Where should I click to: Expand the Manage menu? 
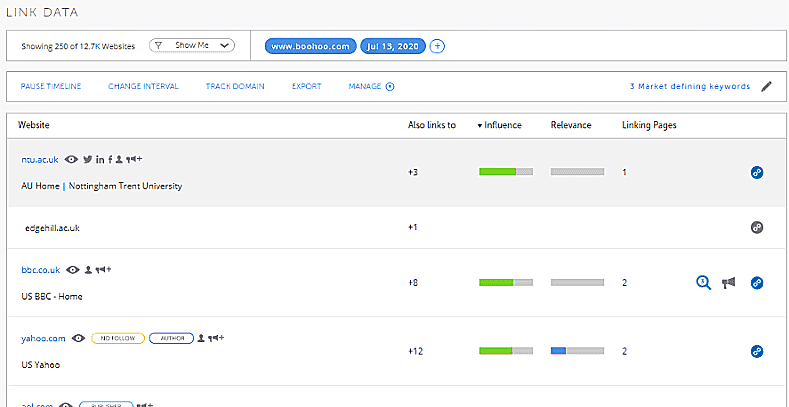pyautogui.click(x=371, y=87)
